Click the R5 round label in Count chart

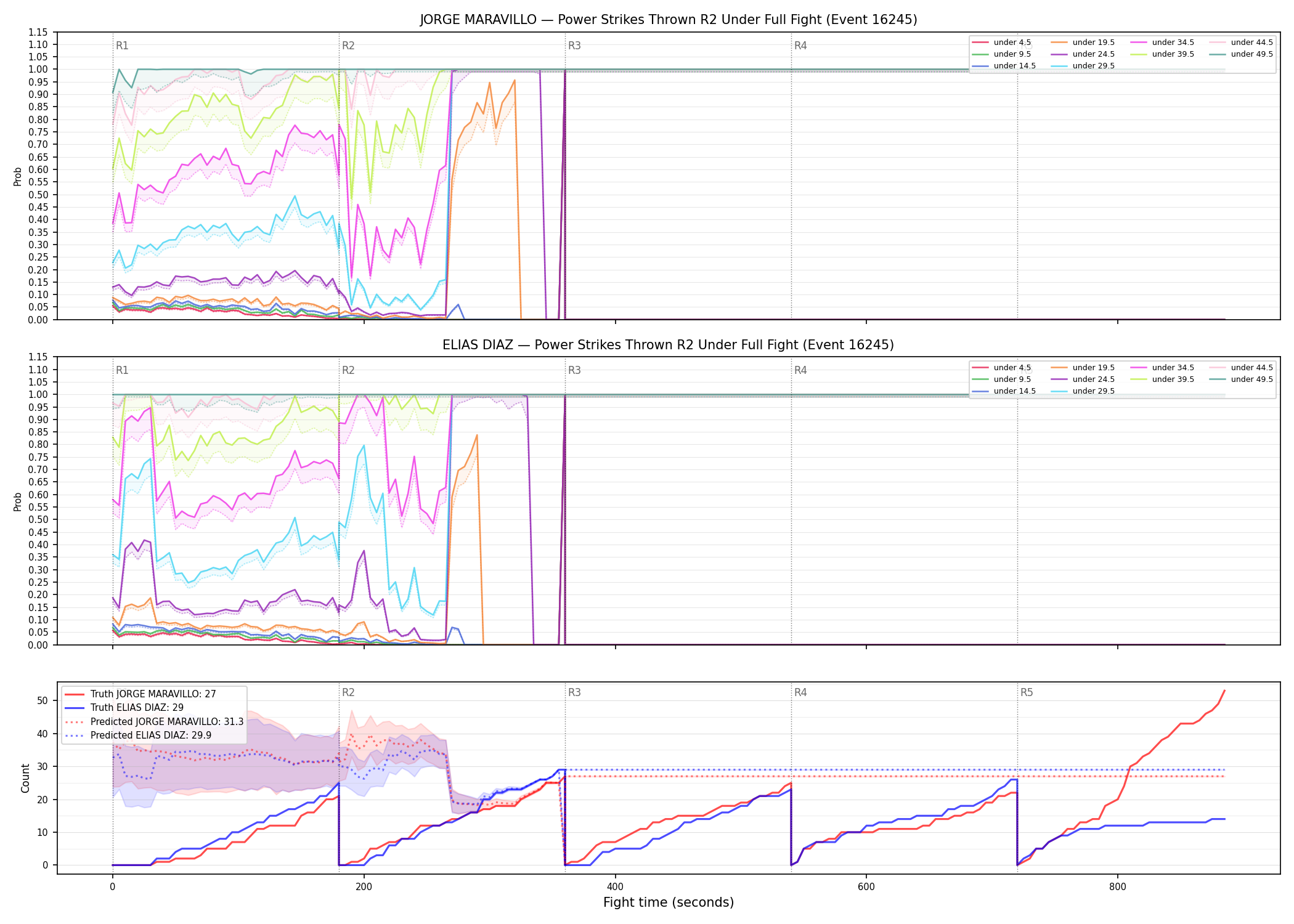[1027, 692]
